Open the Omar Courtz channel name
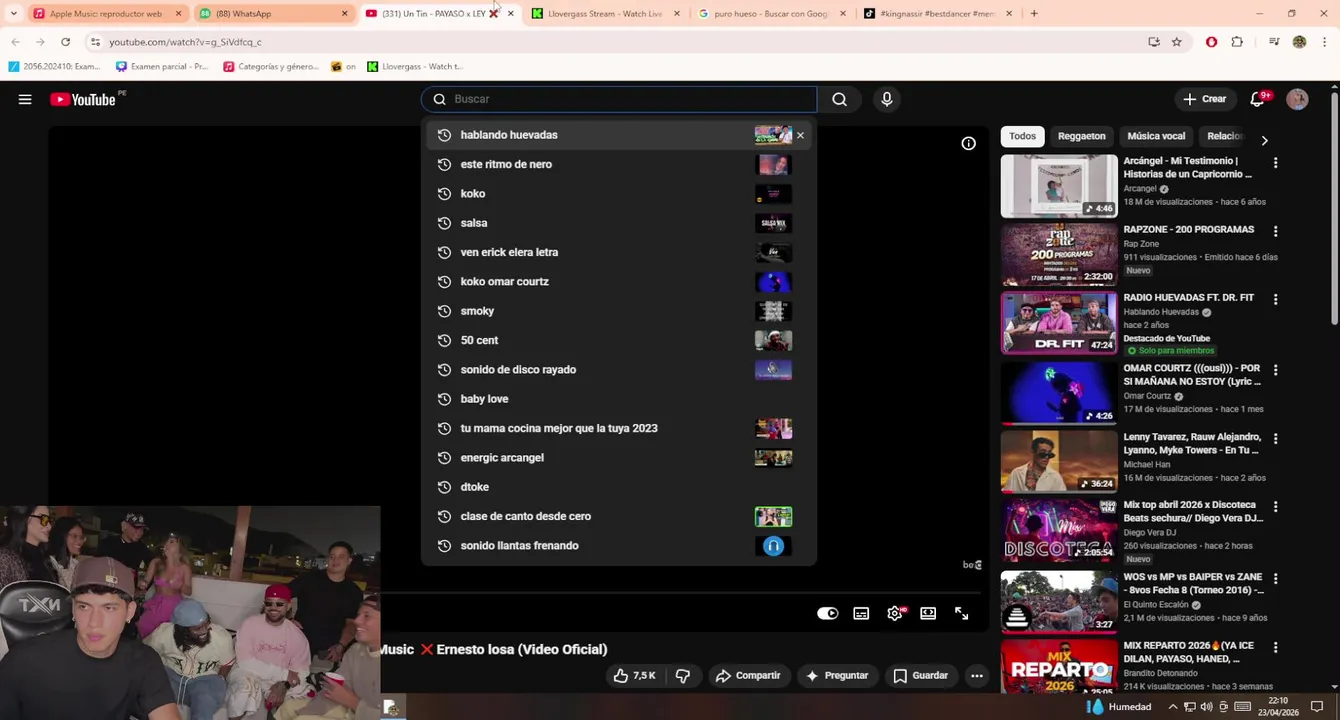The image size is (1340, 720). pyautogui.click(x=1147, y=396)
